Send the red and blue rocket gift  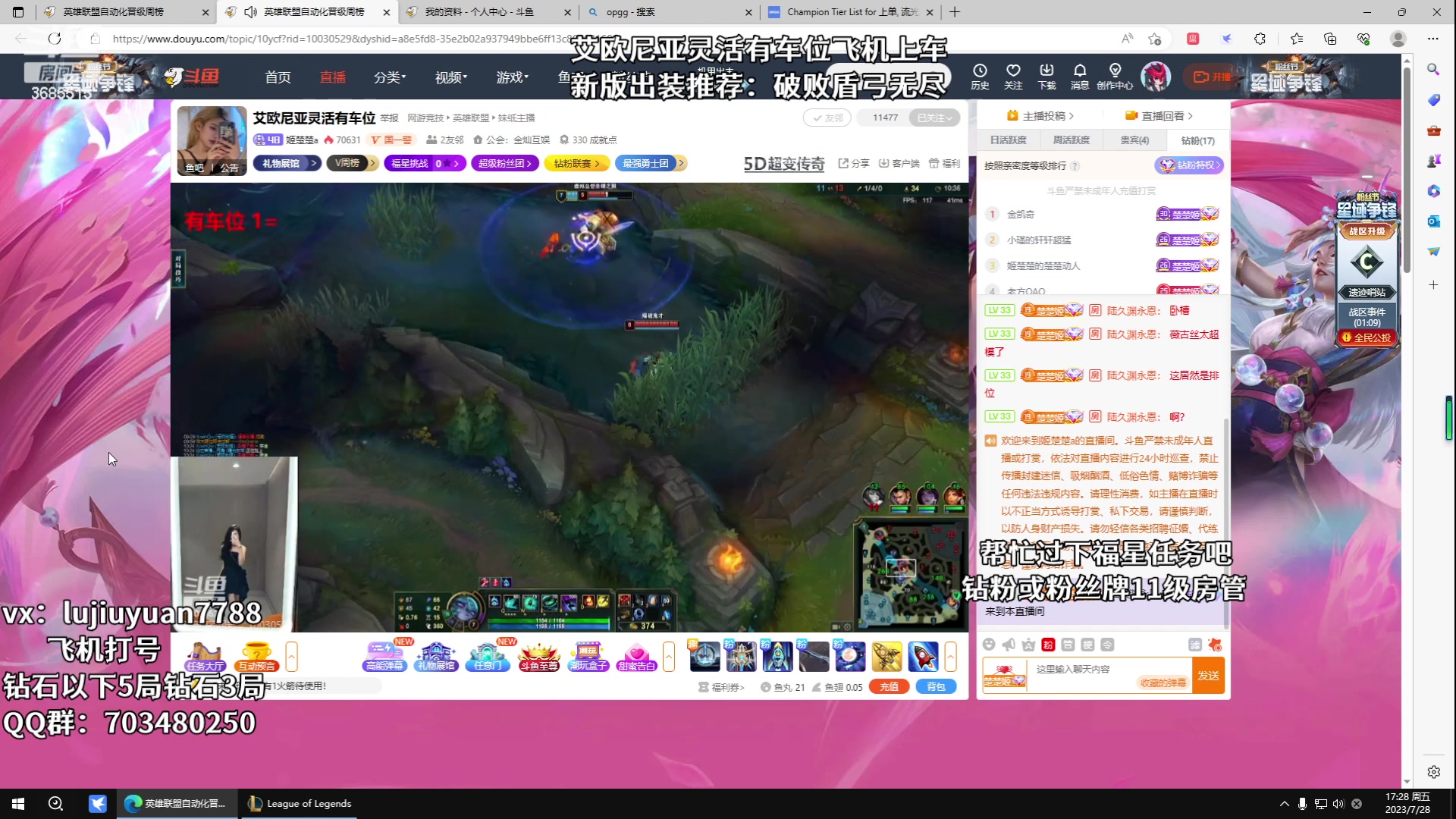click(923, 656)
